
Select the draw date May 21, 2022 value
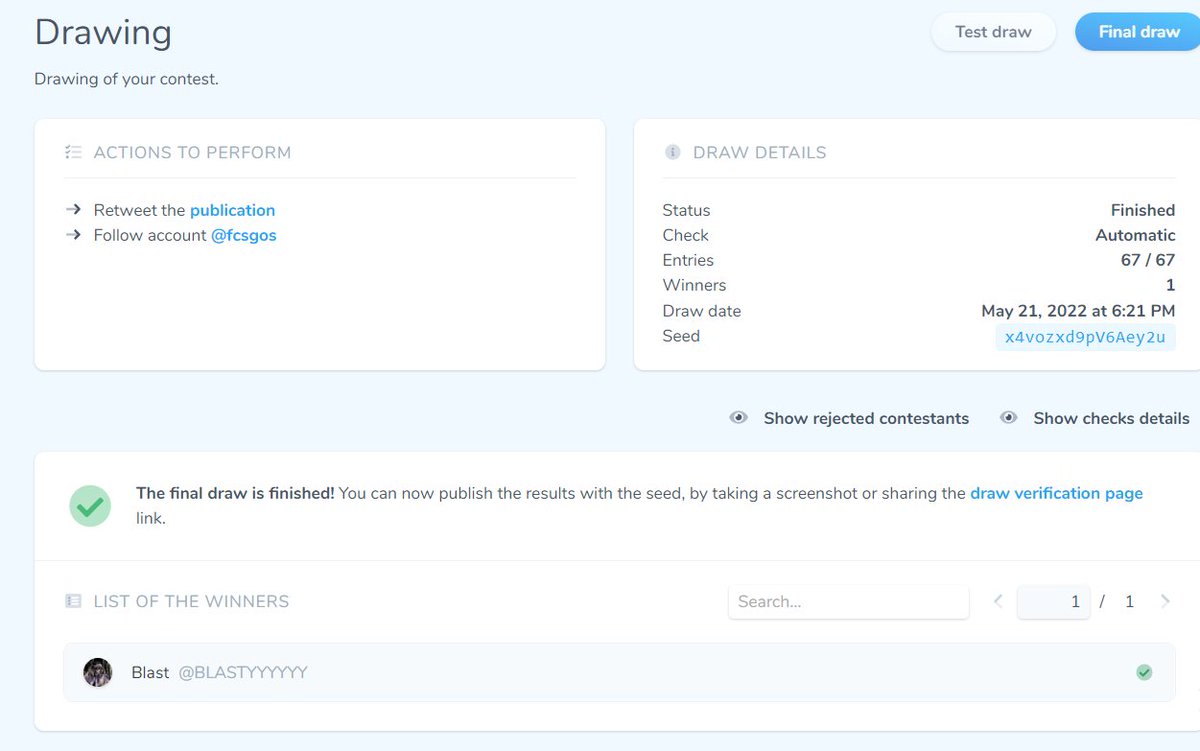1078,311
